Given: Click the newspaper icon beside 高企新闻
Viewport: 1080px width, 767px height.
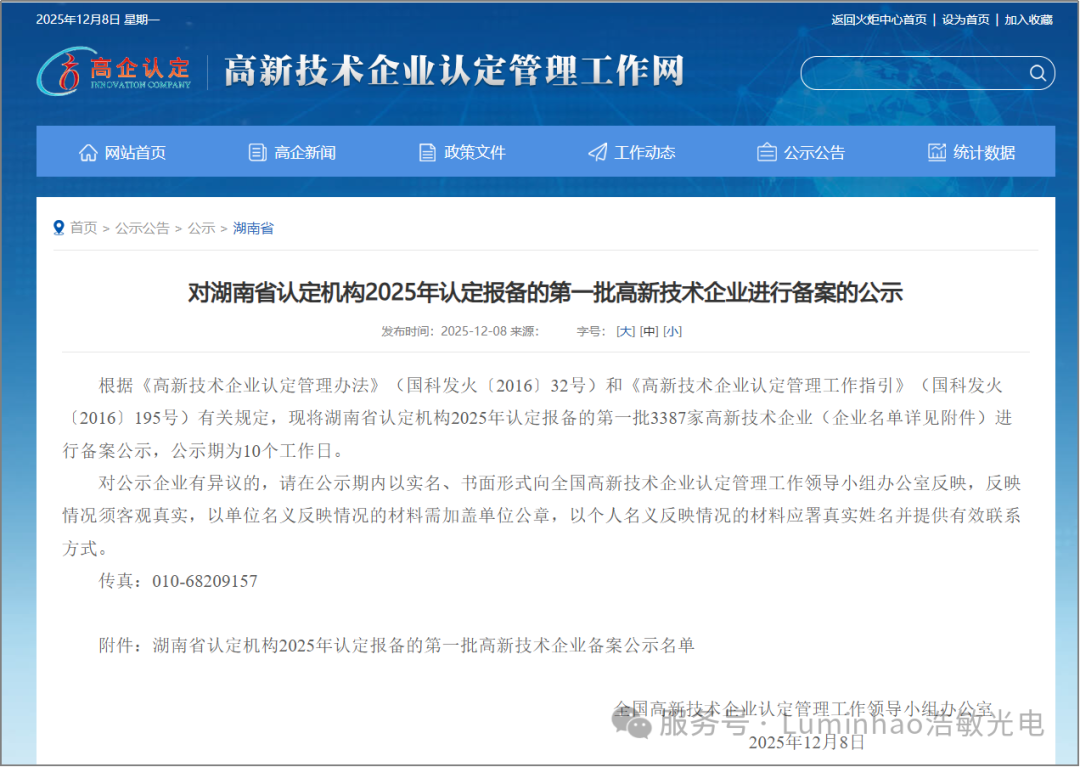Looking at the screenshot, I should click(x=257, y=152).
